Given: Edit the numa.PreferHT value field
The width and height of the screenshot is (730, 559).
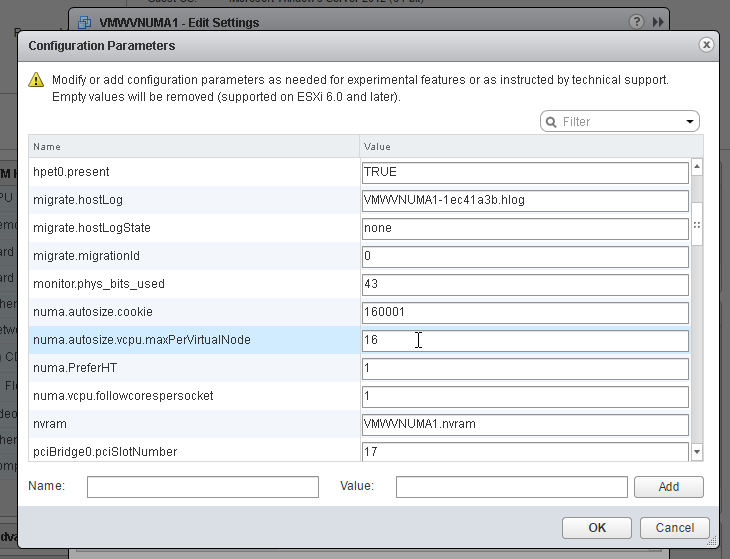Looking at the screenshot, I should pyautogui.click(x=525, y=369).
